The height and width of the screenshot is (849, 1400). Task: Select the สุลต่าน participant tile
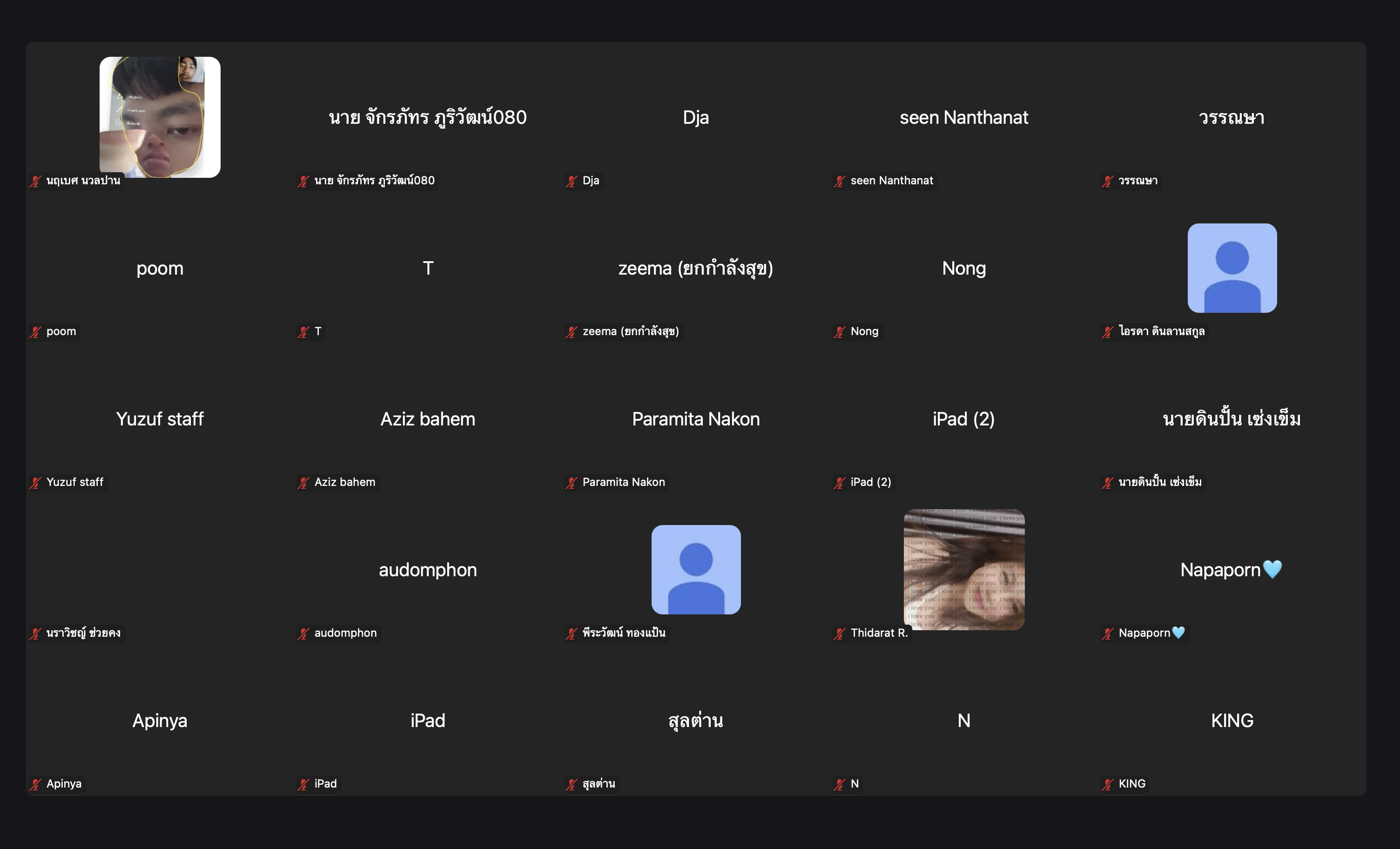click(696, 721)
